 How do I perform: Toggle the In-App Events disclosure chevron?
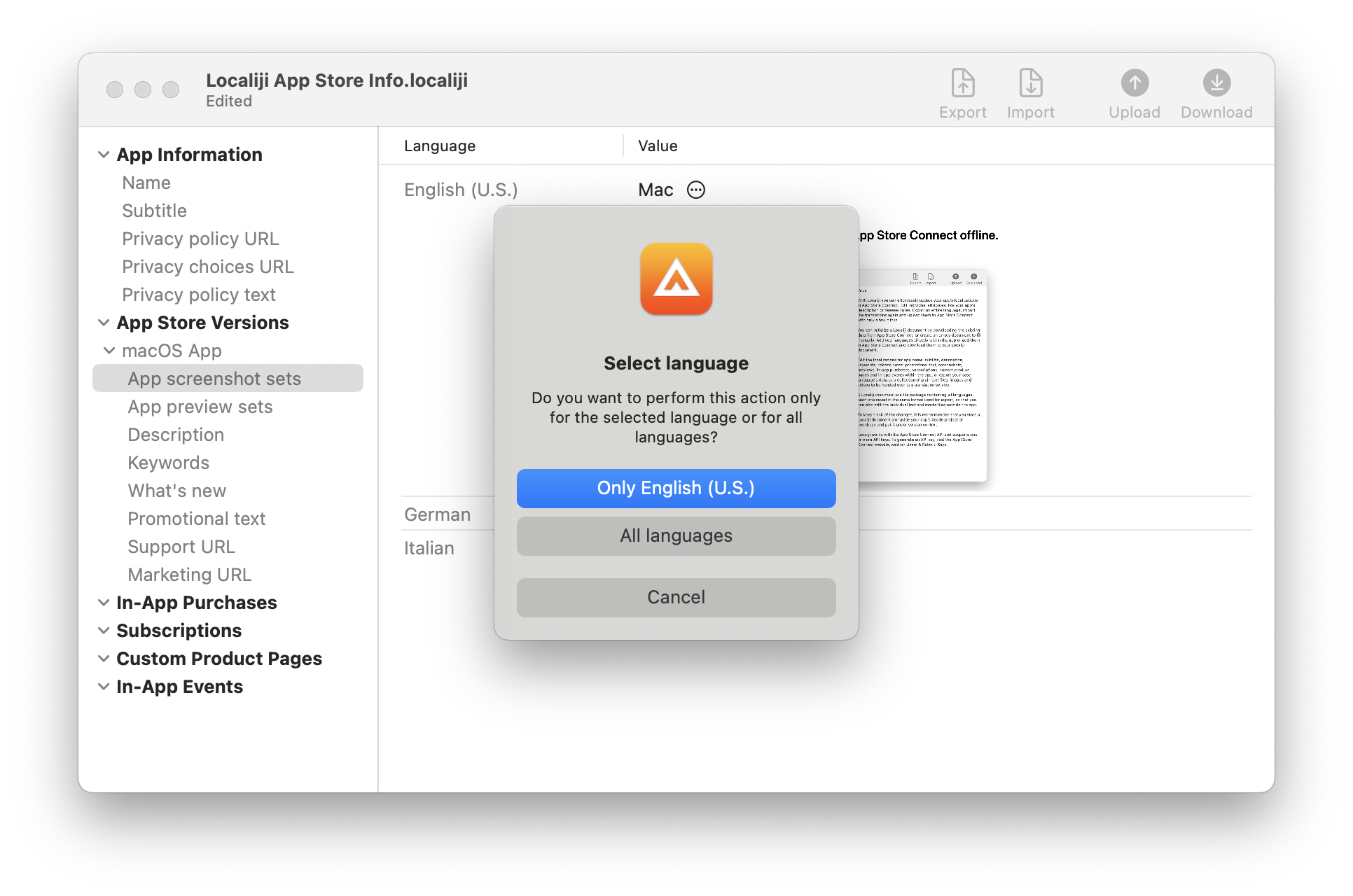[104, 687]
